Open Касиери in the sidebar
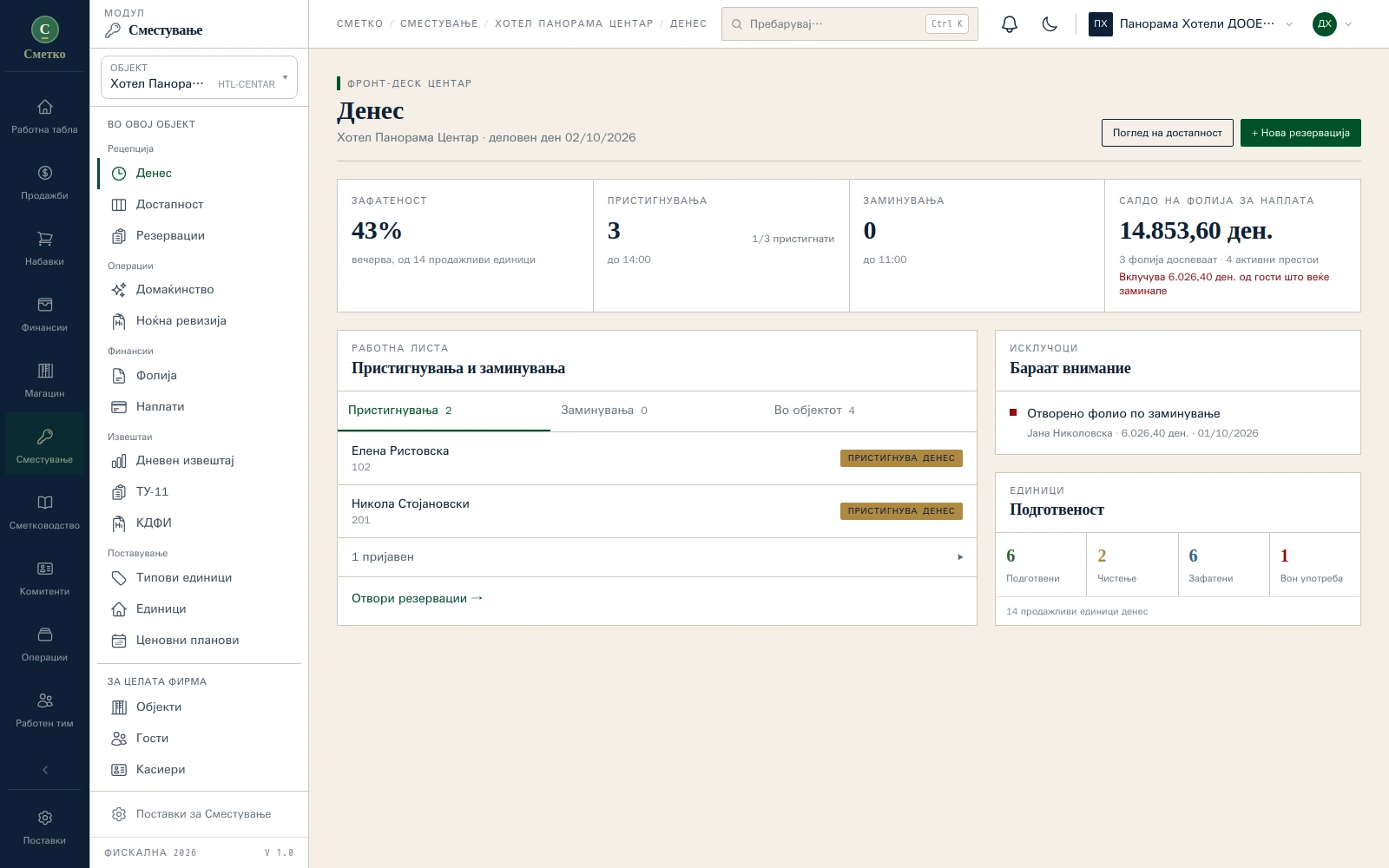The image size is (1389, 868). (199, 770)
